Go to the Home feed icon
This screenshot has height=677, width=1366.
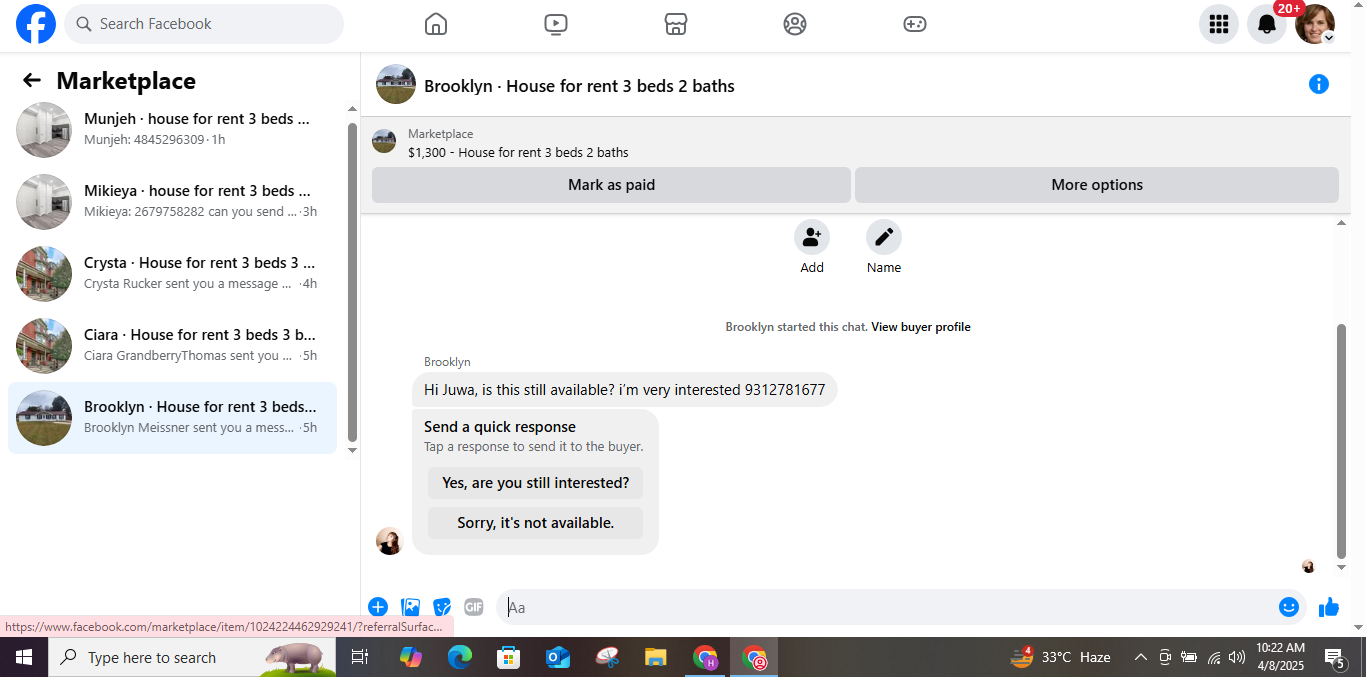[436, 24]
